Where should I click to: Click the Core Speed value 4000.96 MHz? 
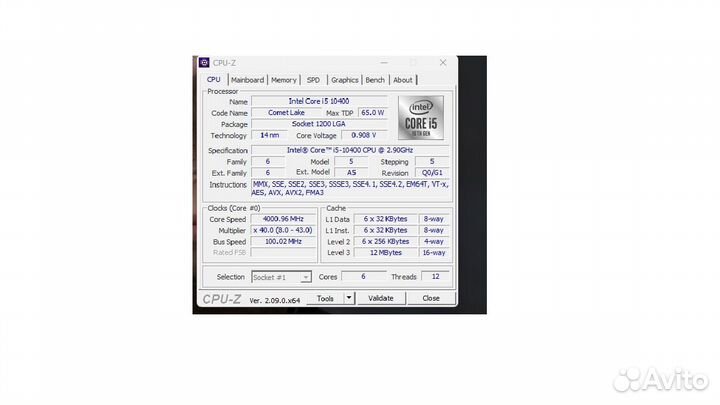pyautogui.click(x=283, y=219)
